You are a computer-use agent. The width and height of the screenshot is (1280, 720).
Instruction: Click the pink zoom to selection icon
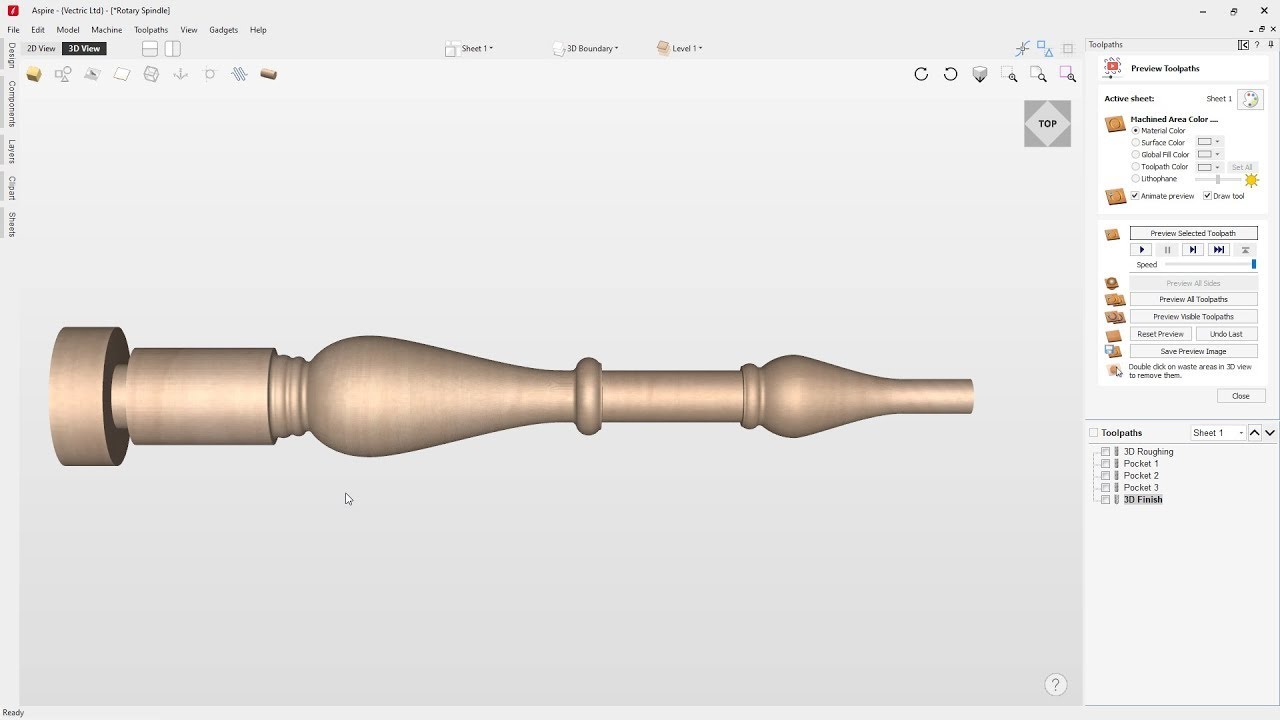(1068, 74)
